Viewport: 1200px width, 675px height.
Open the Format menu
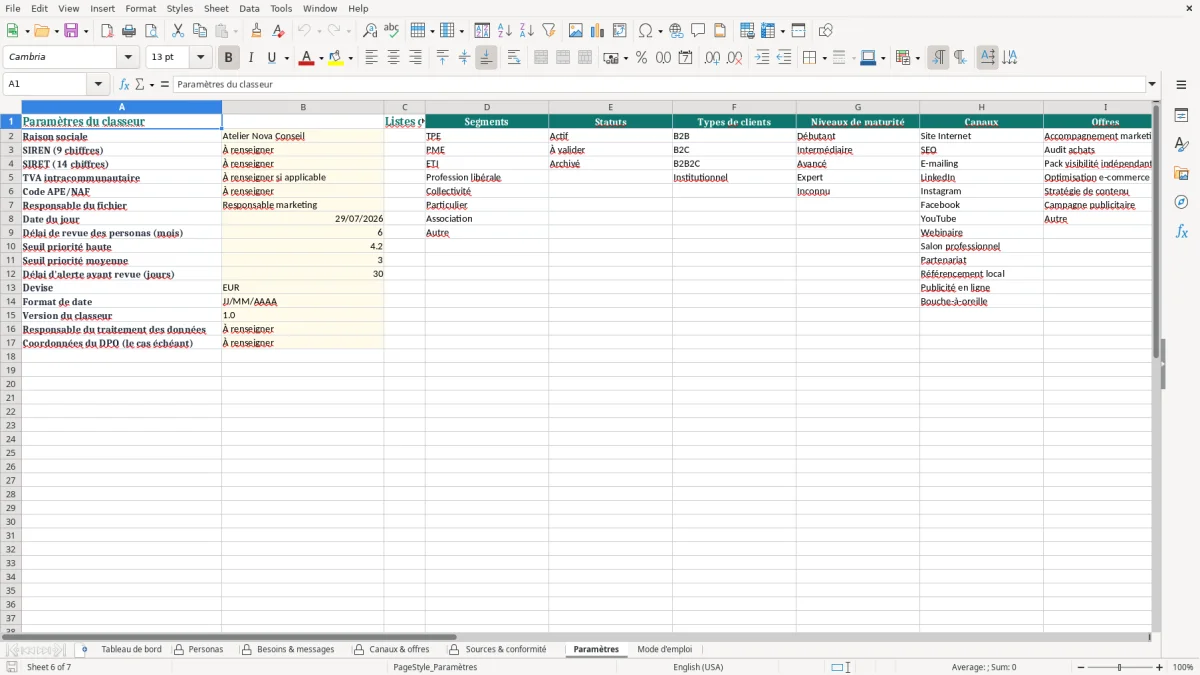click(140, 8)
